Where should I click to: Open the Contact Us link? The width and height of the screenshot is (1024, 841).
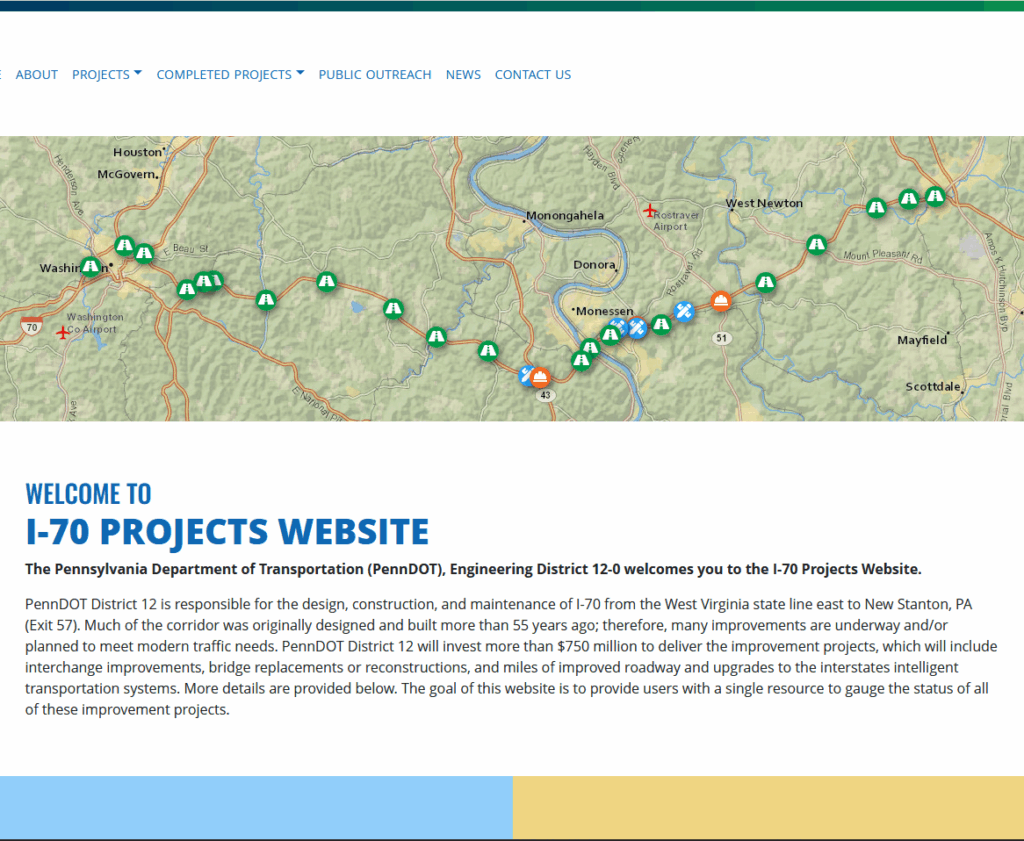(533, 75)
